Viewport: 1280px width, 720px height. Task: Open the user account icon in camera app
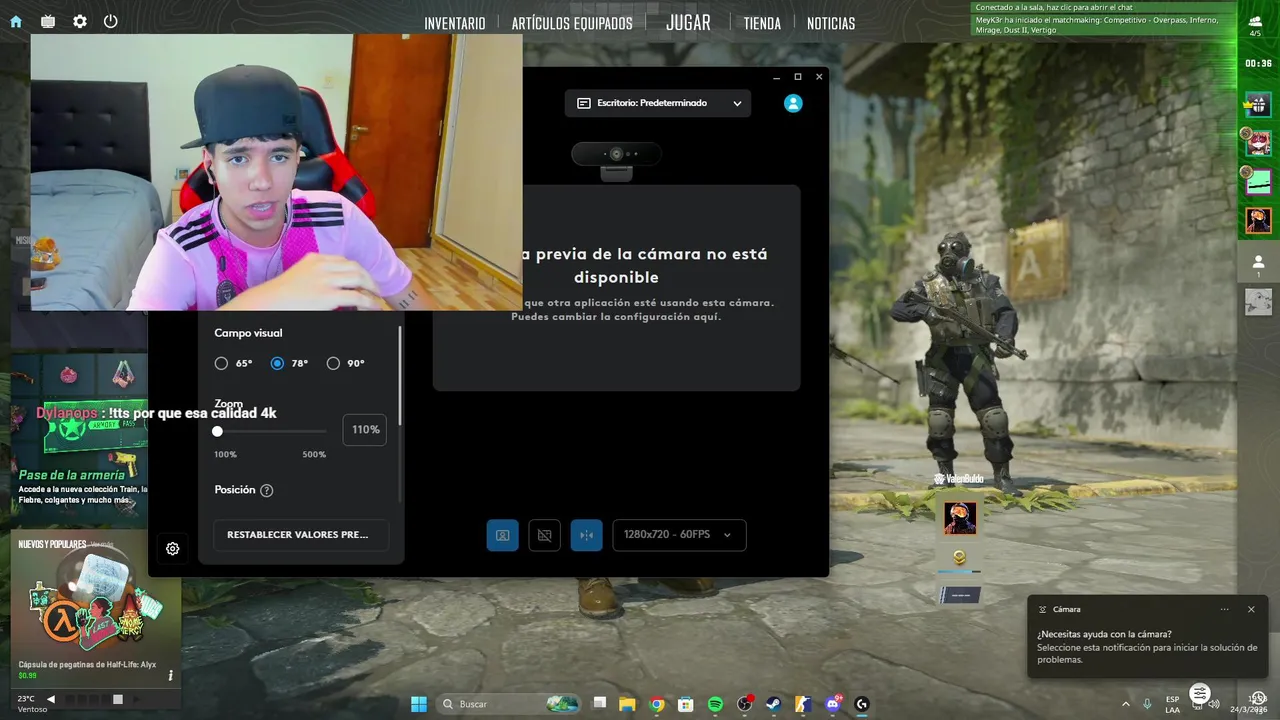(793, 103)
